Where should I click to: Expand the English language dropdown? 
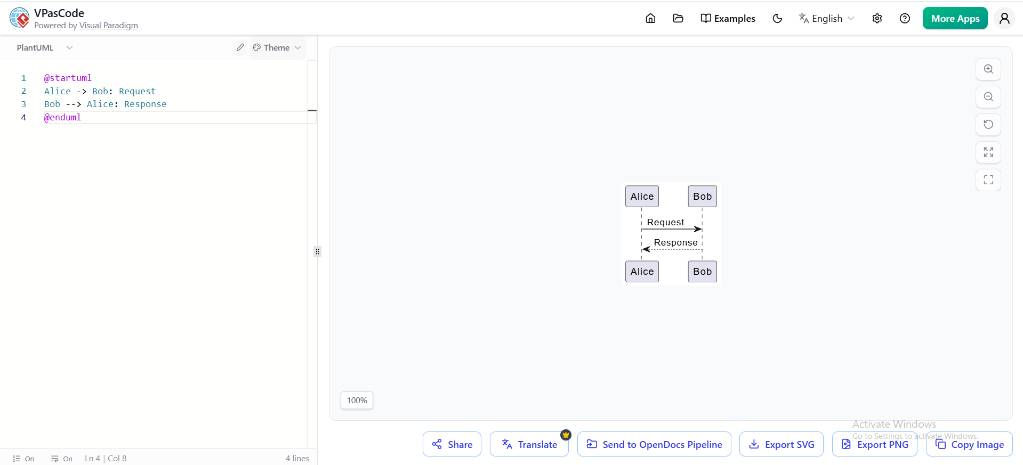pyautogui.click(x=827, y=18)
